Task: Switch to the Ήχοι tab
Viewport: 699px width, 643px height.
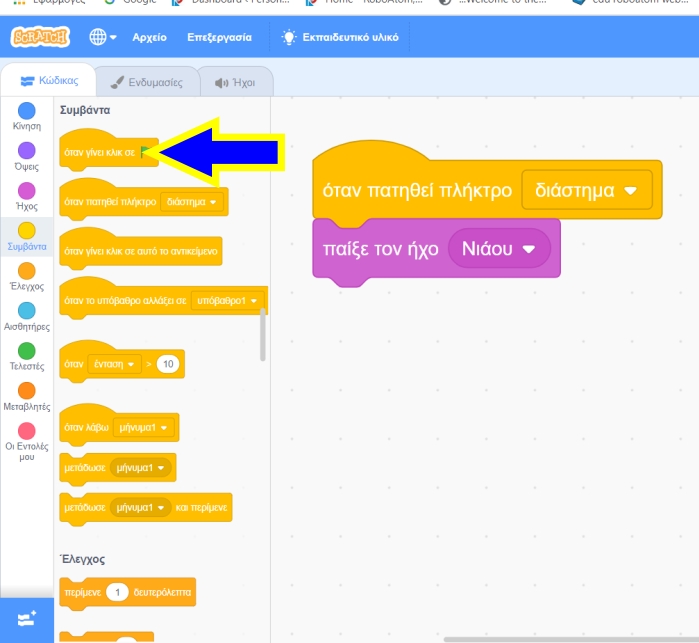Action: [x=236, y=82]
